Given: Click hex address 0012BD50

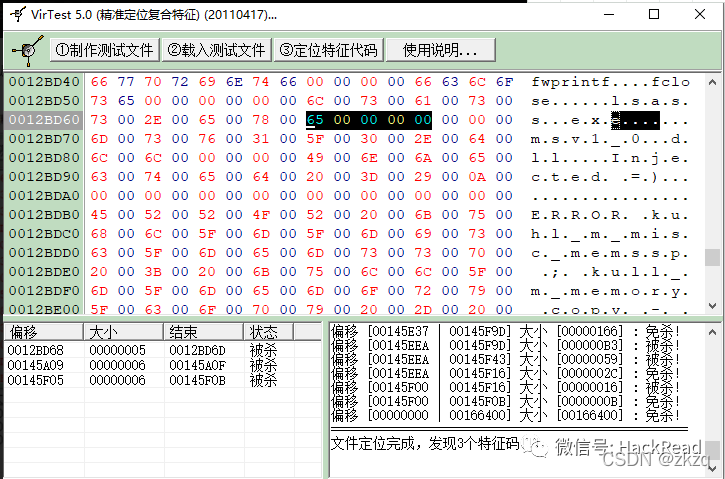Looking at the screenshot, I should tap(44, 101).
